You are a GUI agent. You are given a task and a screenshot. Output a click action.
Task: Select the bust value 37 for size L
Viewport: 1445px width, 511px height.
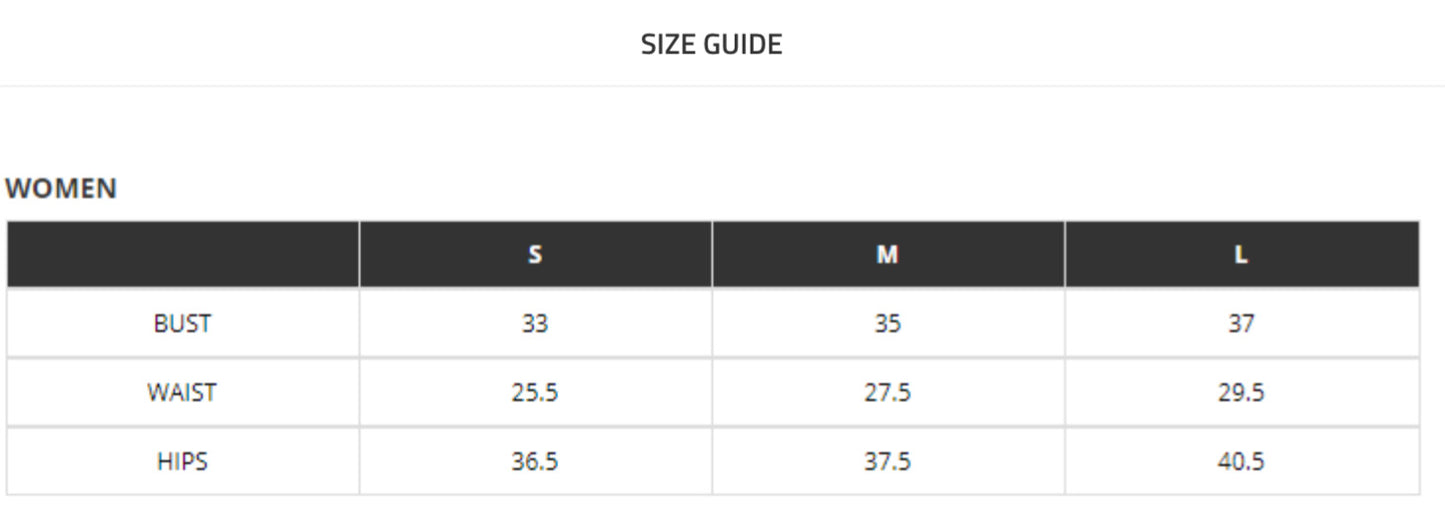[1241, 323]
